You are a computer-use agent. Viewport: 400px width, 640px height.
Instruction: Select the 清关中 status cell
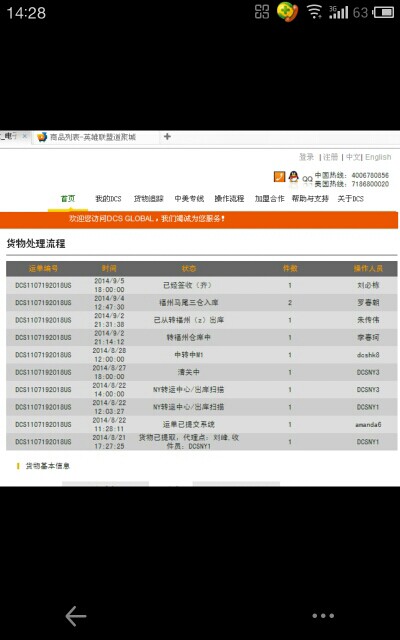coord(189,372)
